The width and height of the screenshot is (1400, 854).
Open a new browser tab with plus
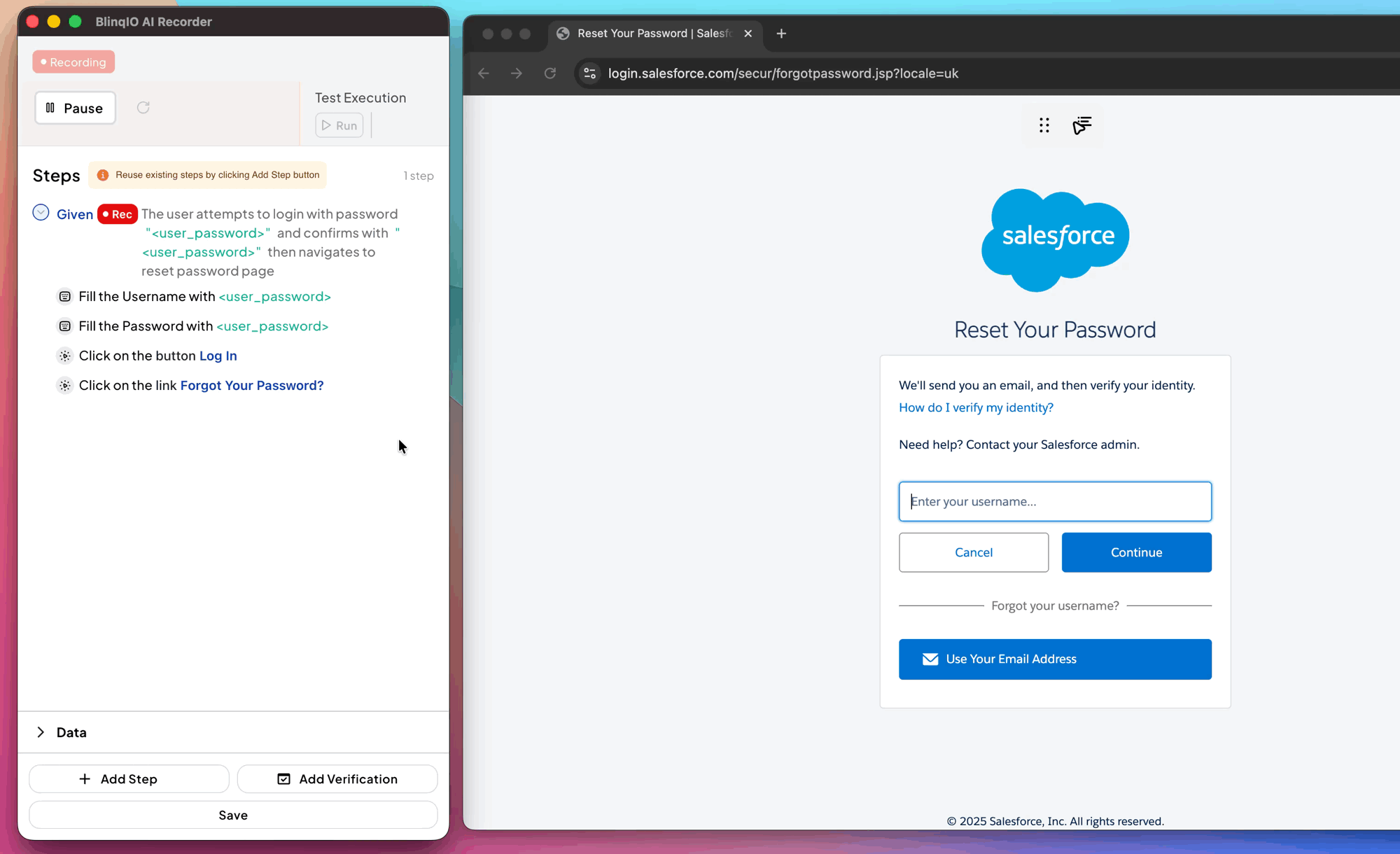[x=781, y=34]
